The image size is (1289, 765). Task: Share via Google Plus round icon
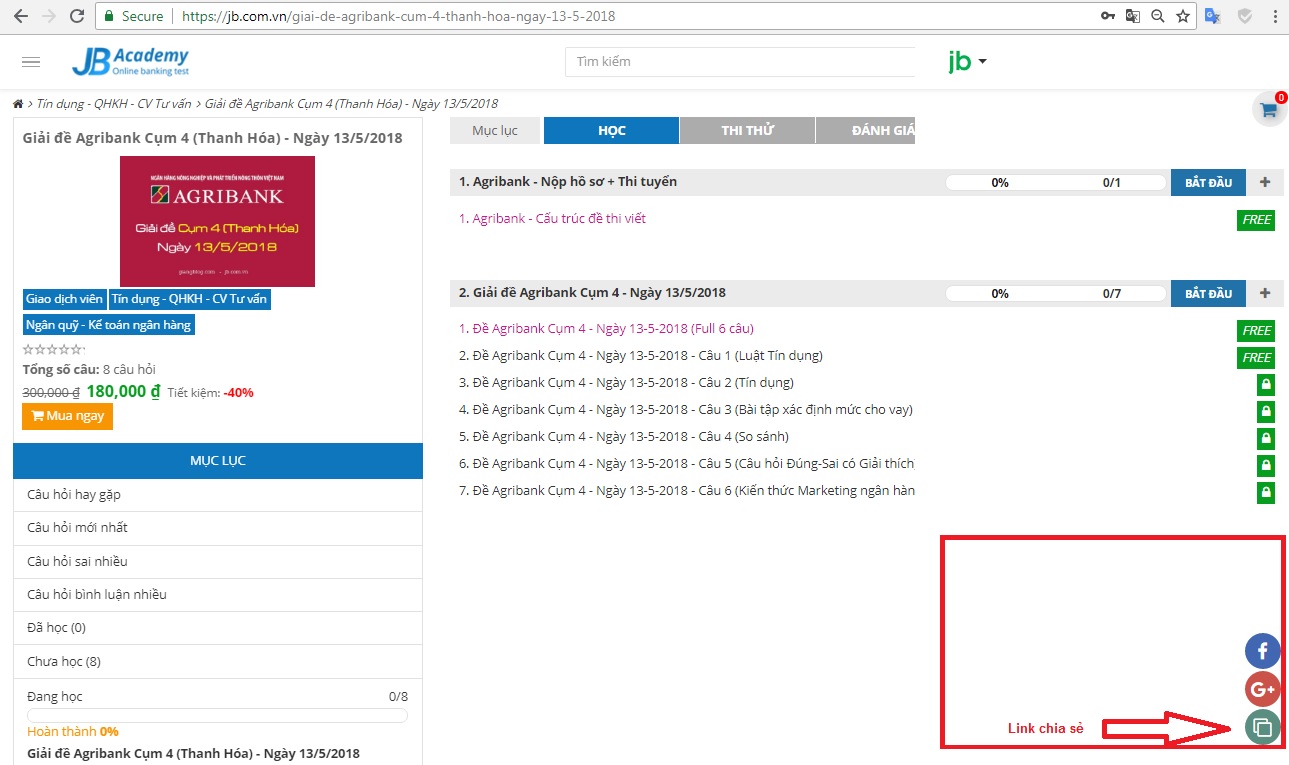(x=1262, y=689)
